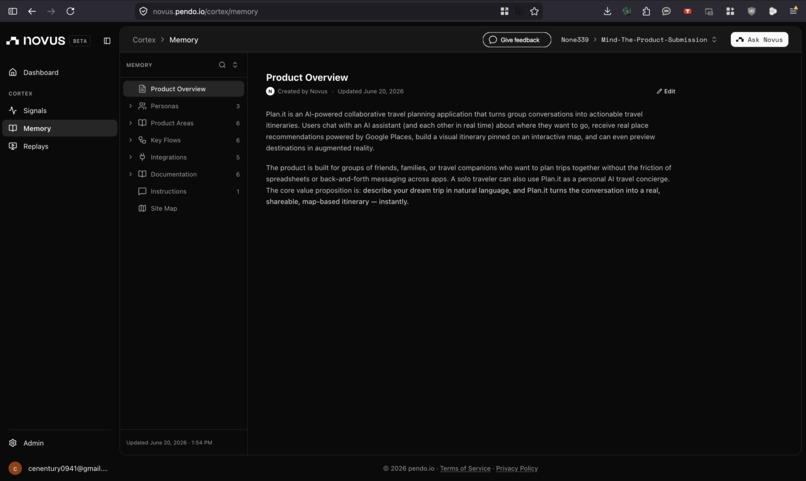Search memory with the magnifier icon

point(222,65)
